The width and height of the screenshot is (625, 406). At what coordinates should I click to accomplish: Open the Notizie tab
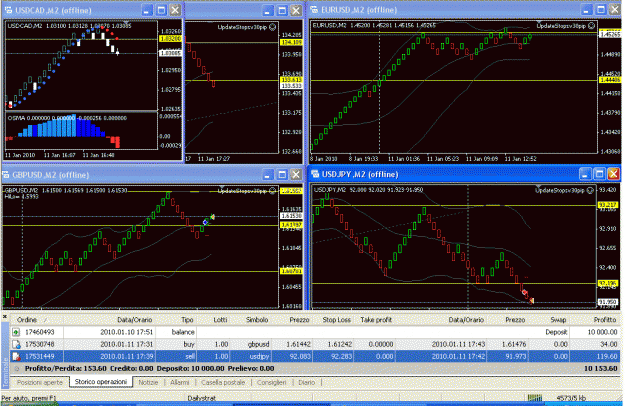pos(148,382)
